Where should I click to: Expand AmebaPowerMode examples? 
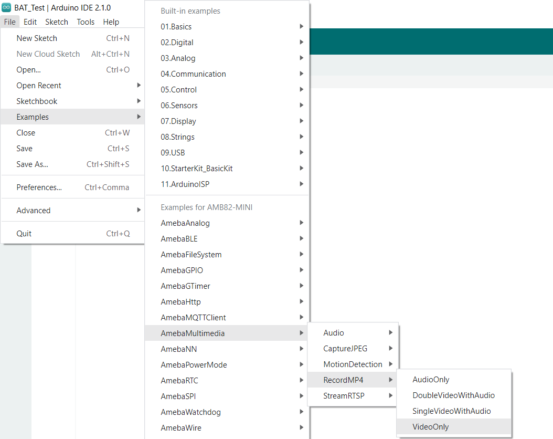(227, 365)
